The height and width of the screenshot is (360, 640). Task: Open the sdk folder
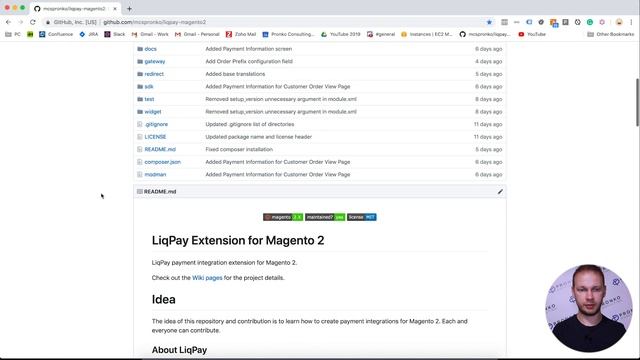(x=149, y=87)
